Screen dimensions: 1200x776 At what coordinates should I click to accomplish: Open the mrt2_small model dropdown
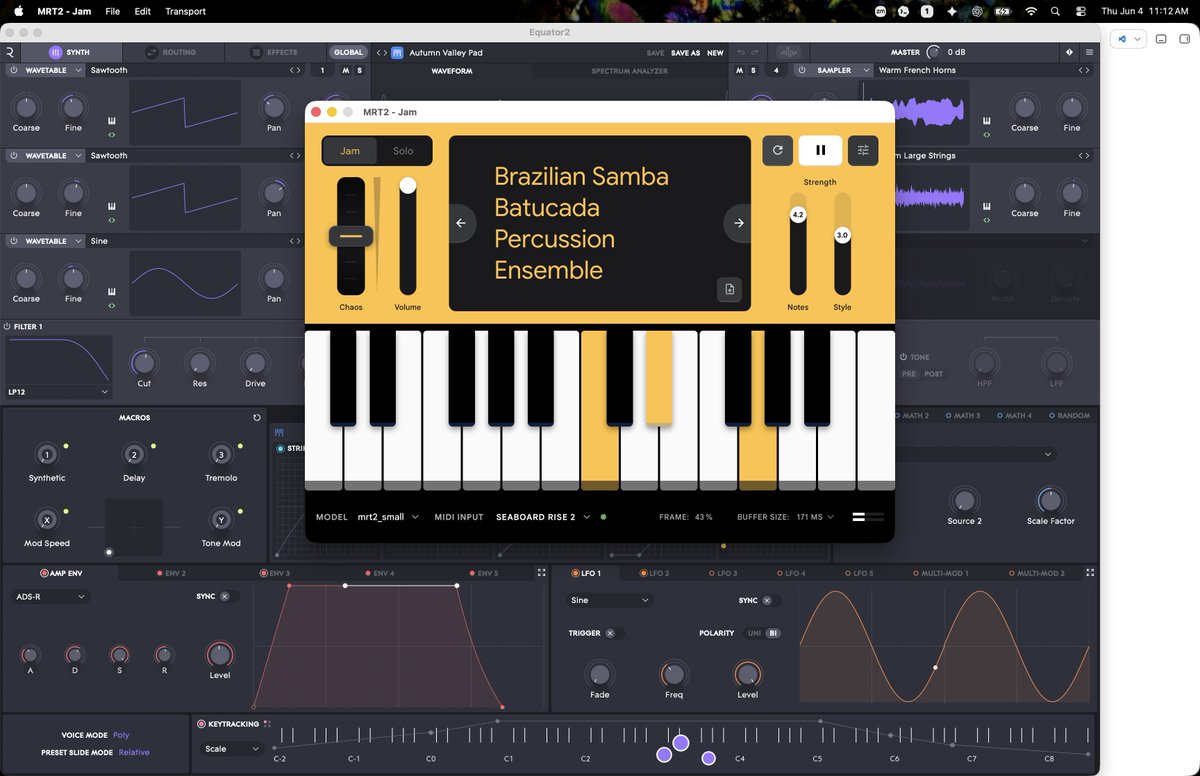(x=388, y=517)
